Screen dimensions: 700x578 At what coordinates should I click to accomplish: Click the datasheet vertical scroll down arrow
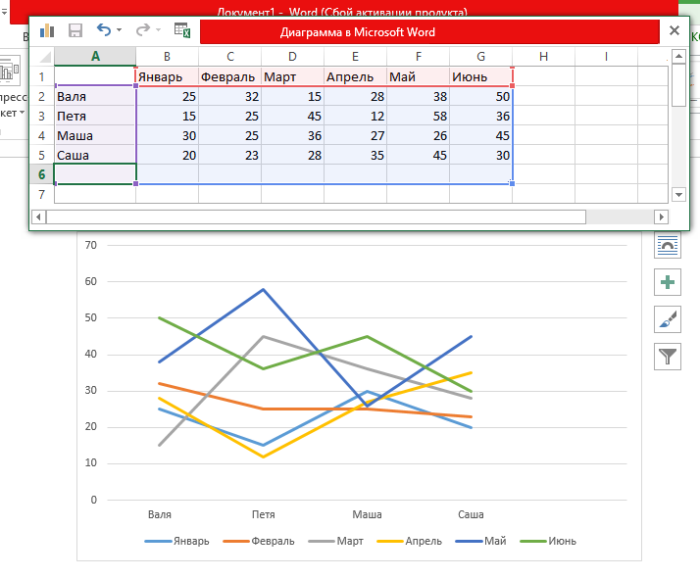click(x=679, y=195)
